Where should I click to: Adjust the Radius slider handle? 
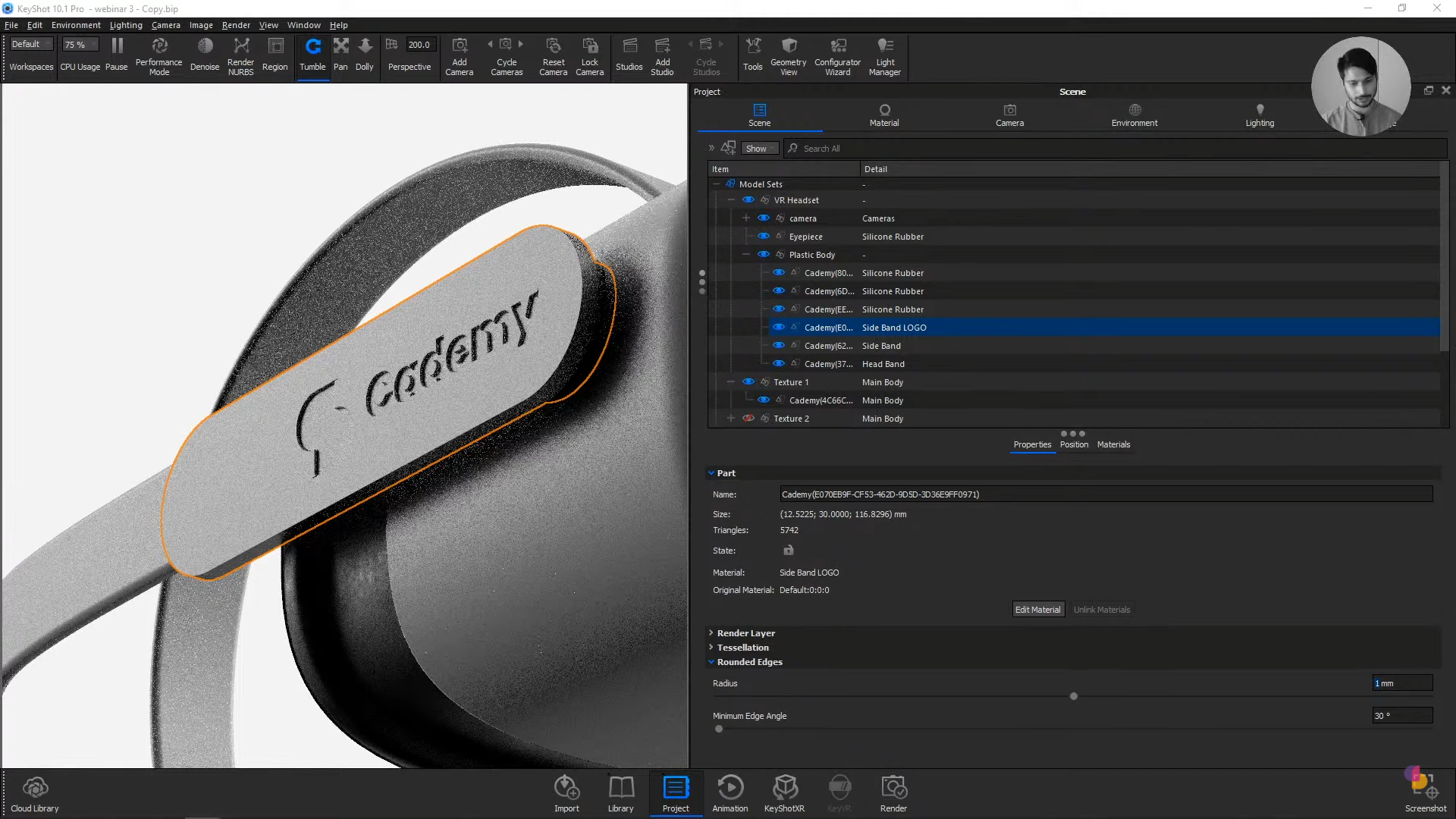(1074, 696)
